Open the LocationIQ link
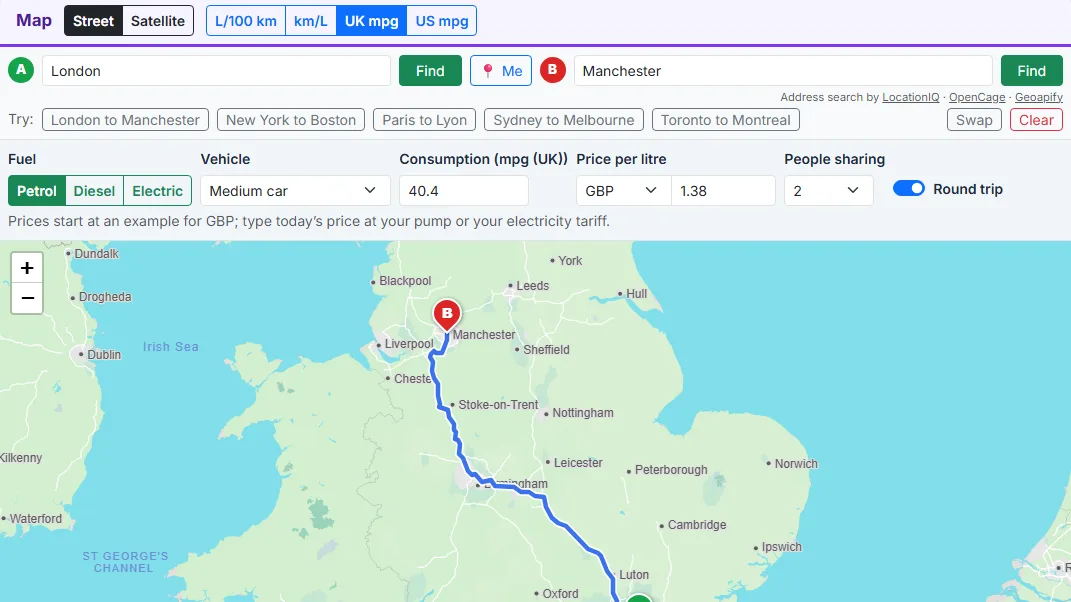Image resolution: width=1071 pixels, height=602 pixels. pyautogui.click(x=910, y=97)
